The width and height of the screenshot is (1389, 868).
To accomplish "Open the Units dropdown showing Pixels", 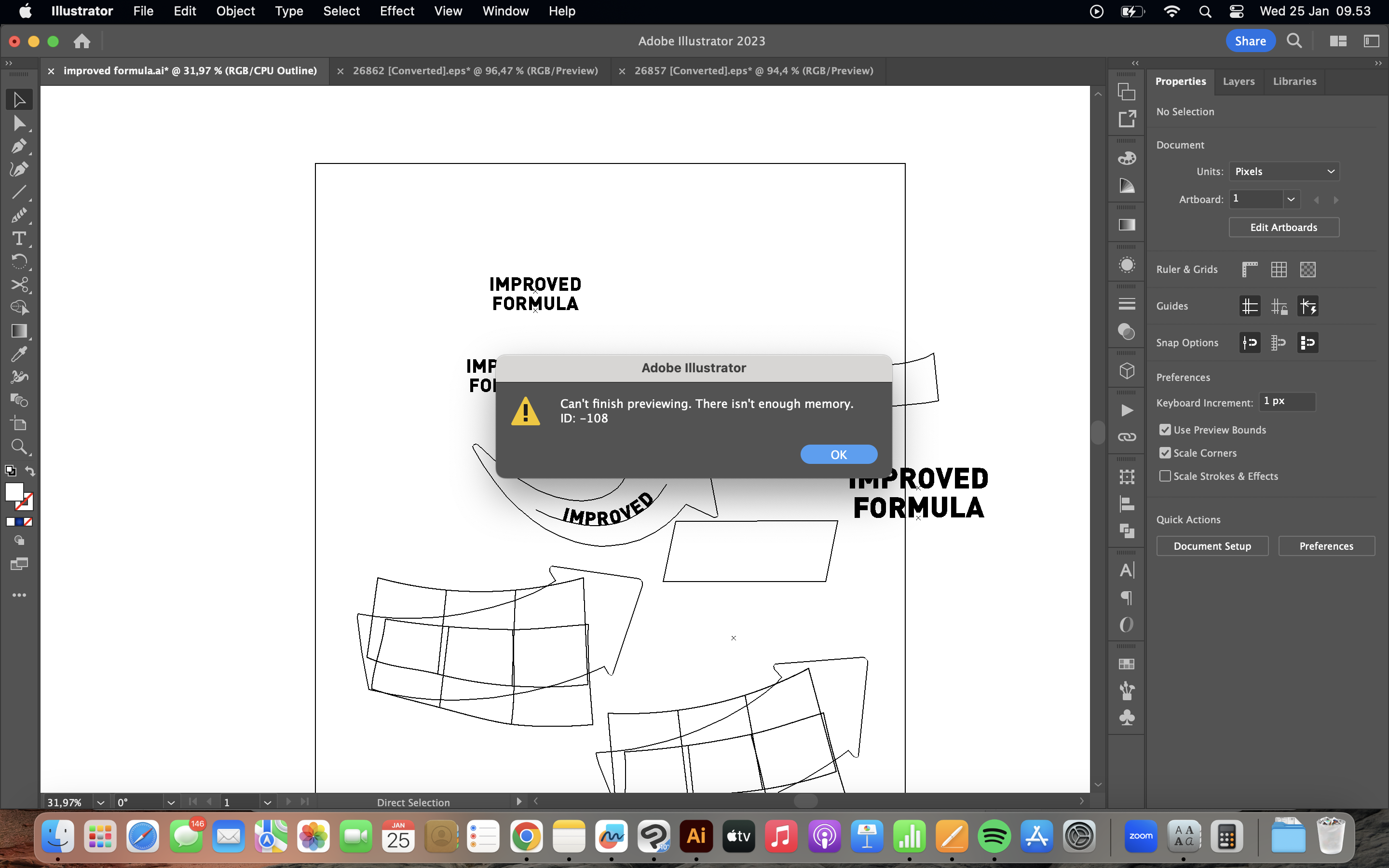I will click(x=1284, y=171).
